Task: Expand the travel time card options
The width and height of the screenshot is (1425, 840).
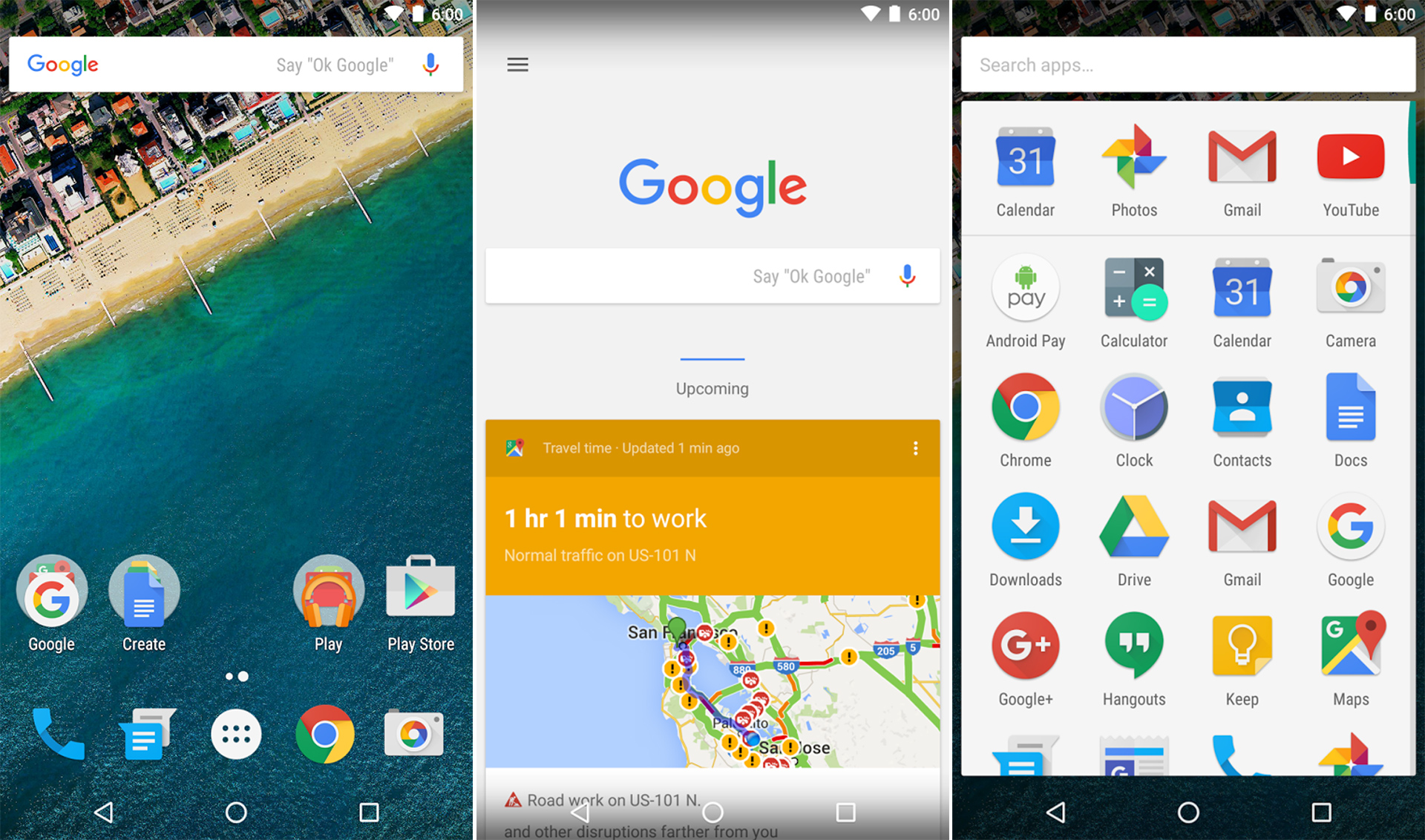Action: pyautogui.click(x=917, y=448)
